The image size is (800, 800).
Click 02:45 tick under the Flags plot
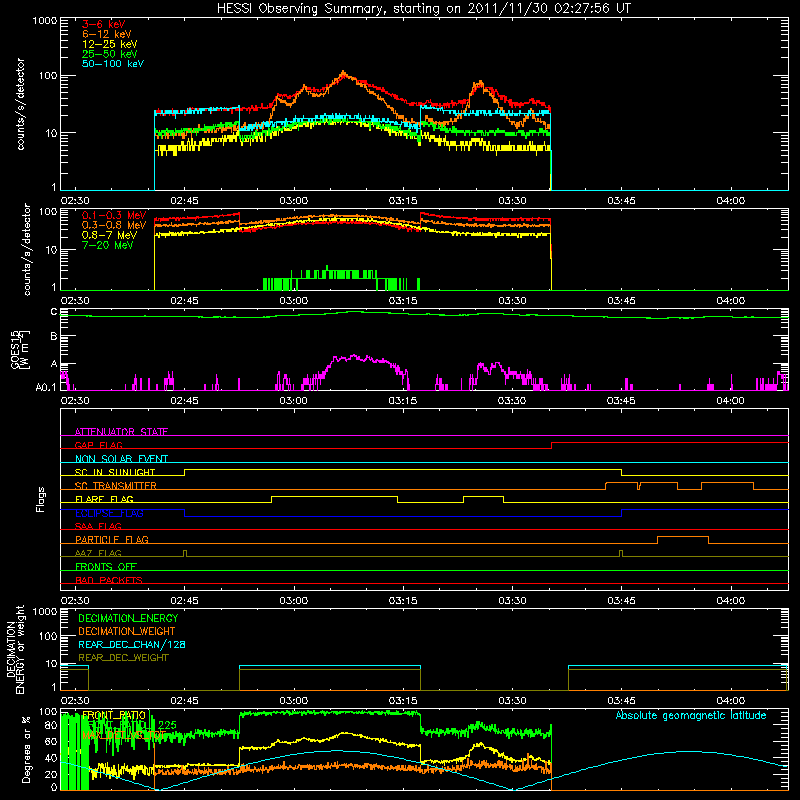pyautogui.click(x=184, y=601)
